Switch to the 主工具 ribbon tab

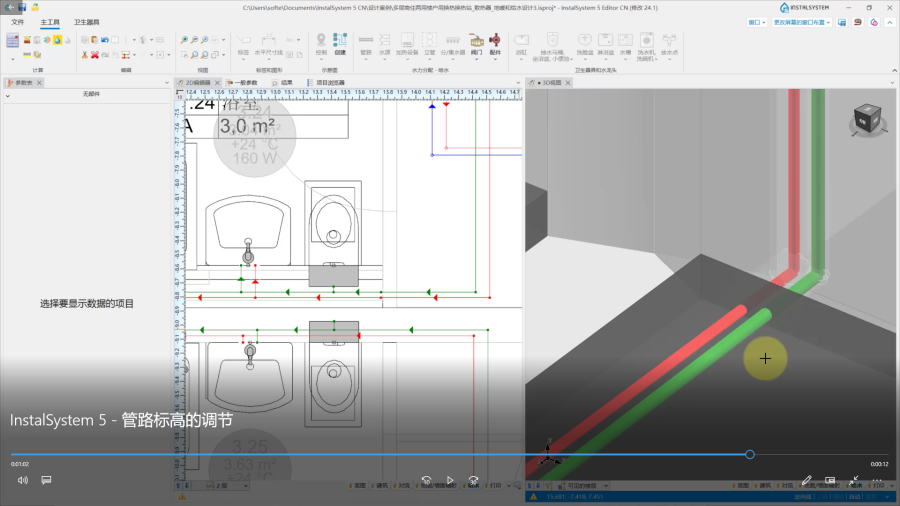[x=50, y=22]
